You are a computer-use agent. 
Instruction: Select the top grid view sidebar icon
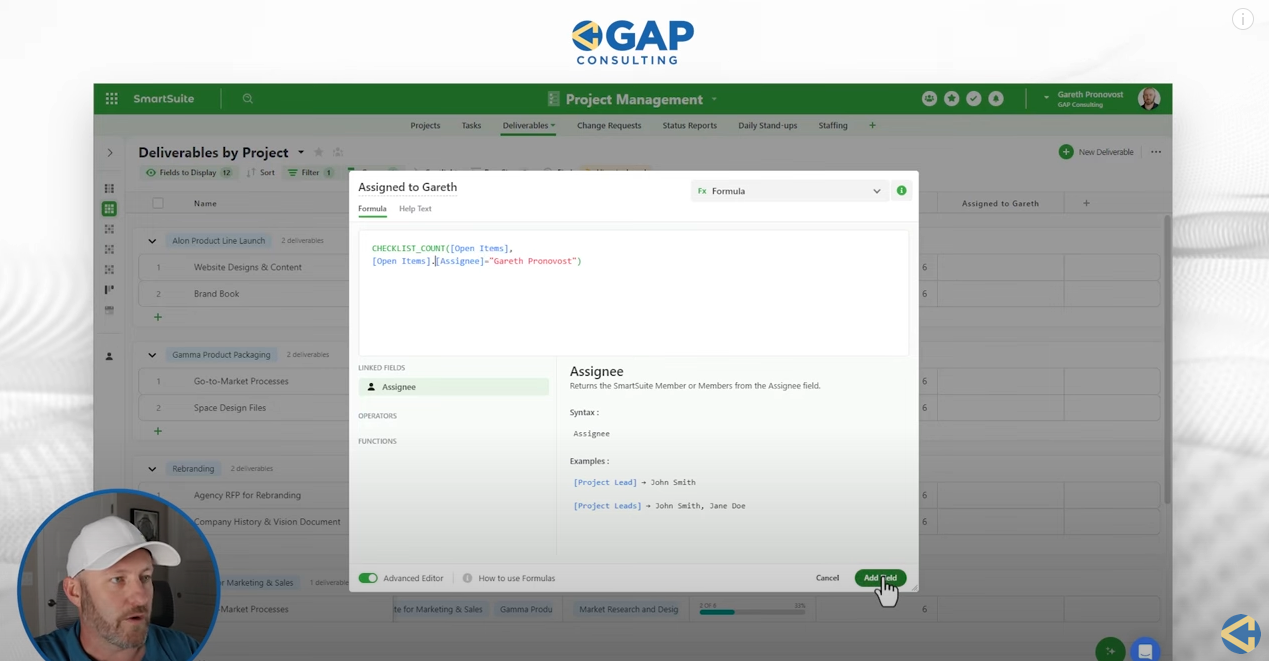click(x=109, y=188)
